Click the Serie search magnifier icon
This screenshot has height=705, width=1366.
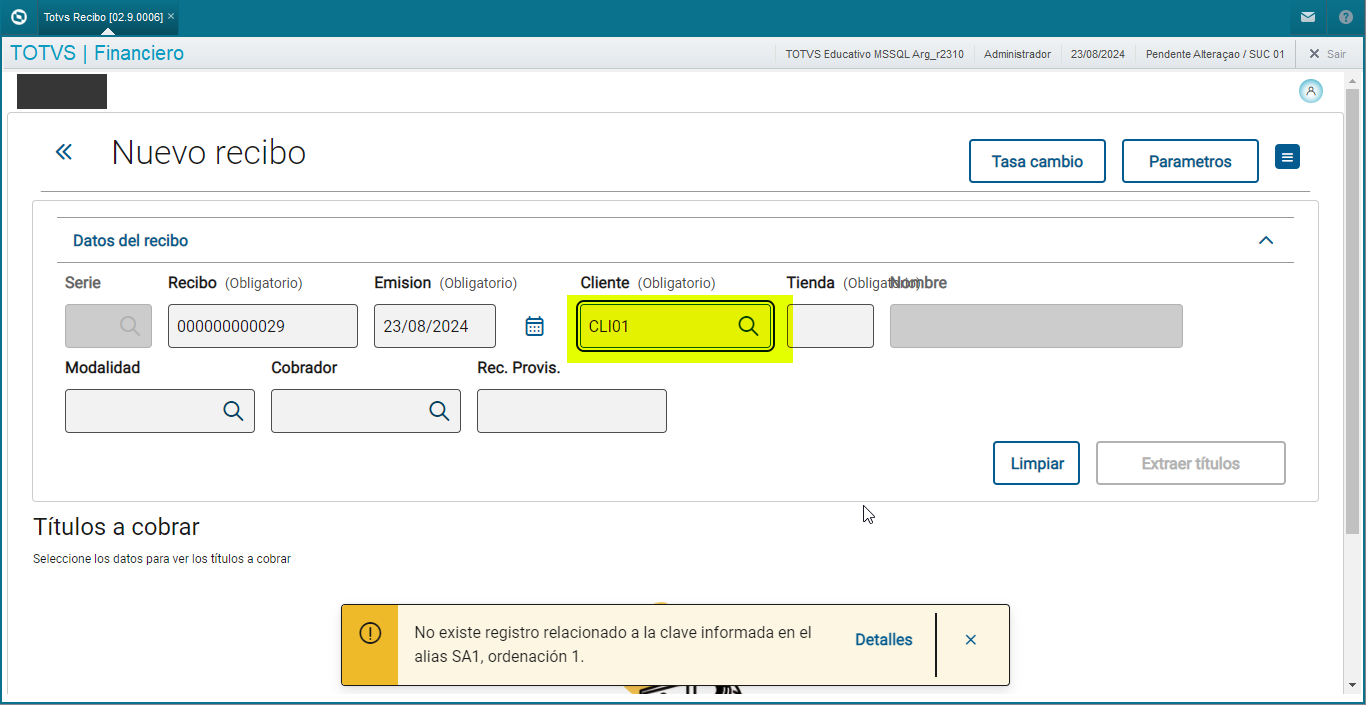click(x=129, y=325)
